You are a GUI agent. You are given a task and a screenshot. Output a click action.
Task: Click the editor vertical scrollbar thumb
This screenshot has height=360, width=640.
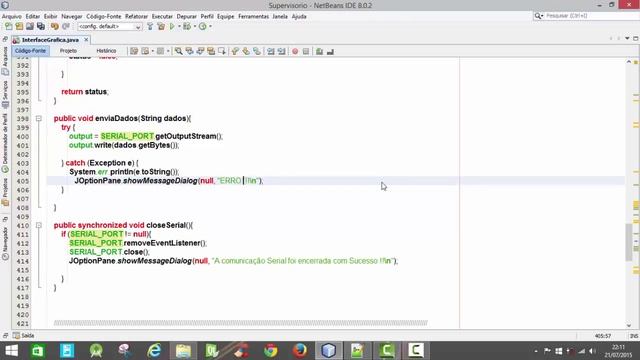[629, 242]
